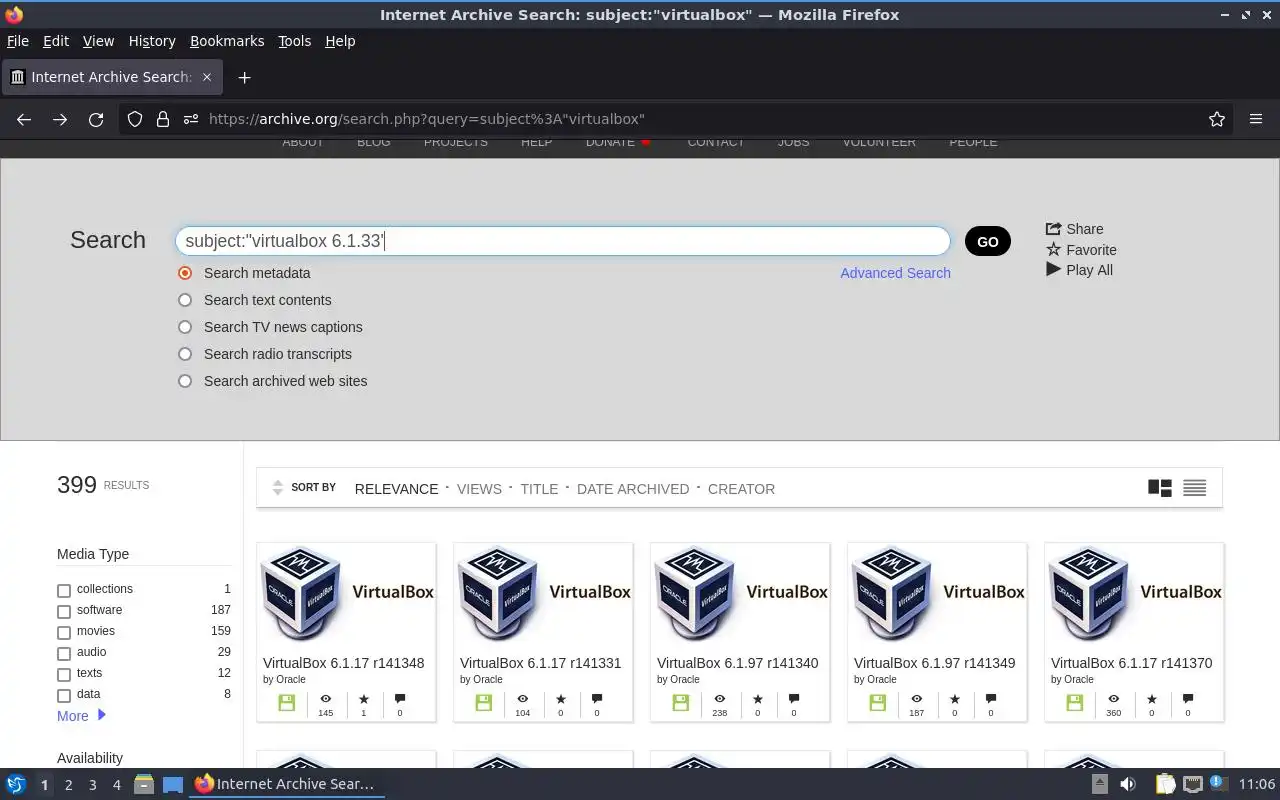Check the software media type box
The image size is (1280, 800).
click(x=64, y=612)
